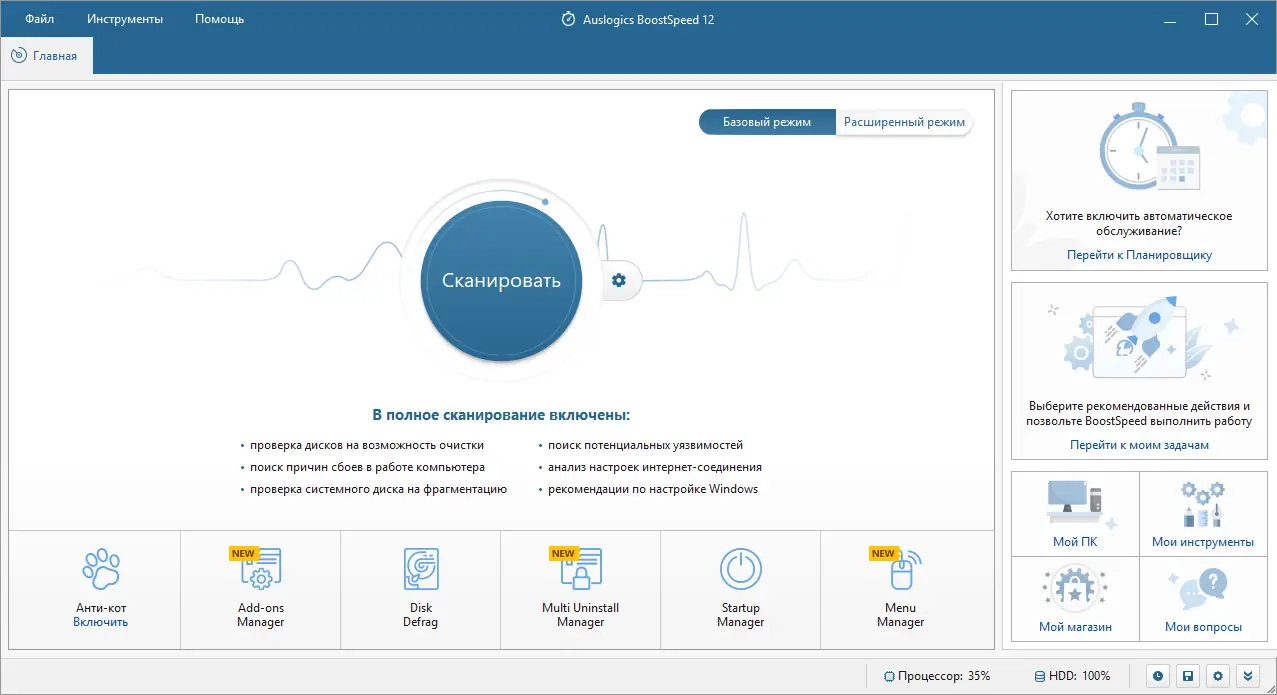This screenshot has height=695, width=1277.
Task: Click 'проверка системного диска на фрагментацию' text
Action: (378, 489)
